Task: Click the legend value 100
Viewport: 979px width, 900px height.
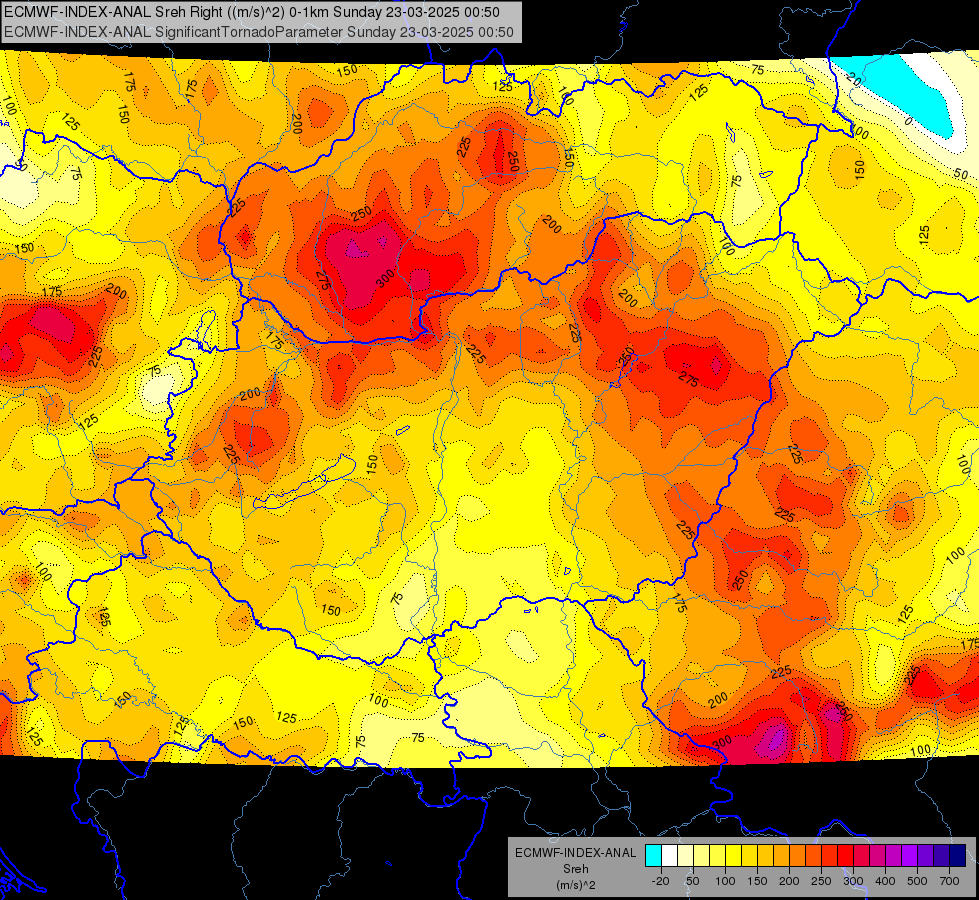Action: coord(725,881)
